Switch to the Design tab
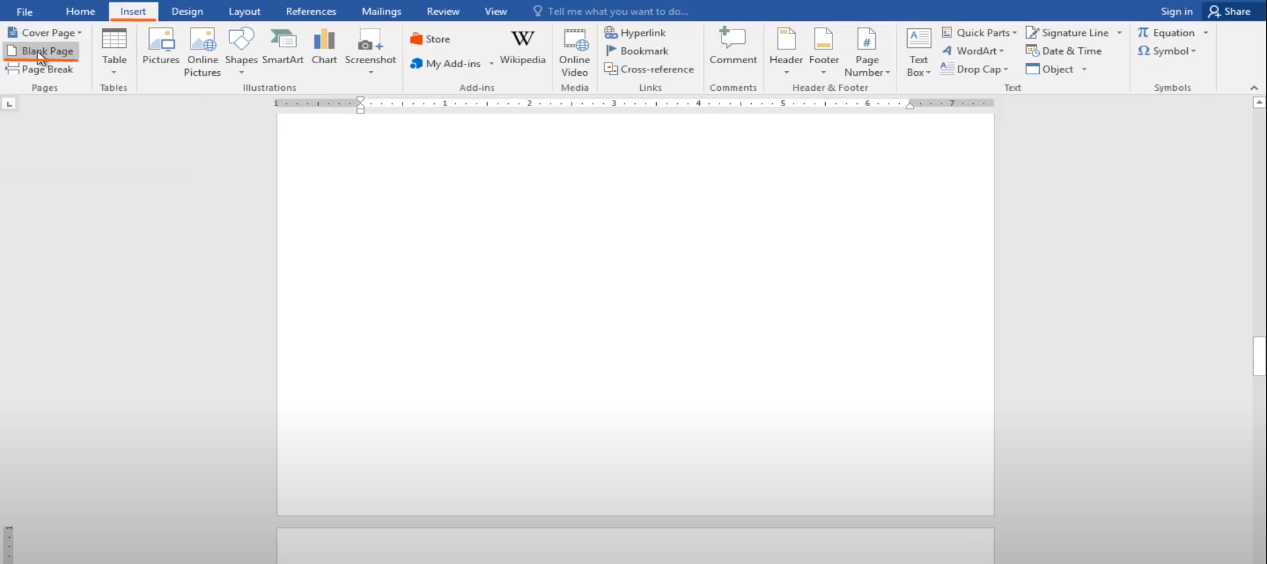The height and width of the screenshot is (564, 1267). click(x=187, y=12)
